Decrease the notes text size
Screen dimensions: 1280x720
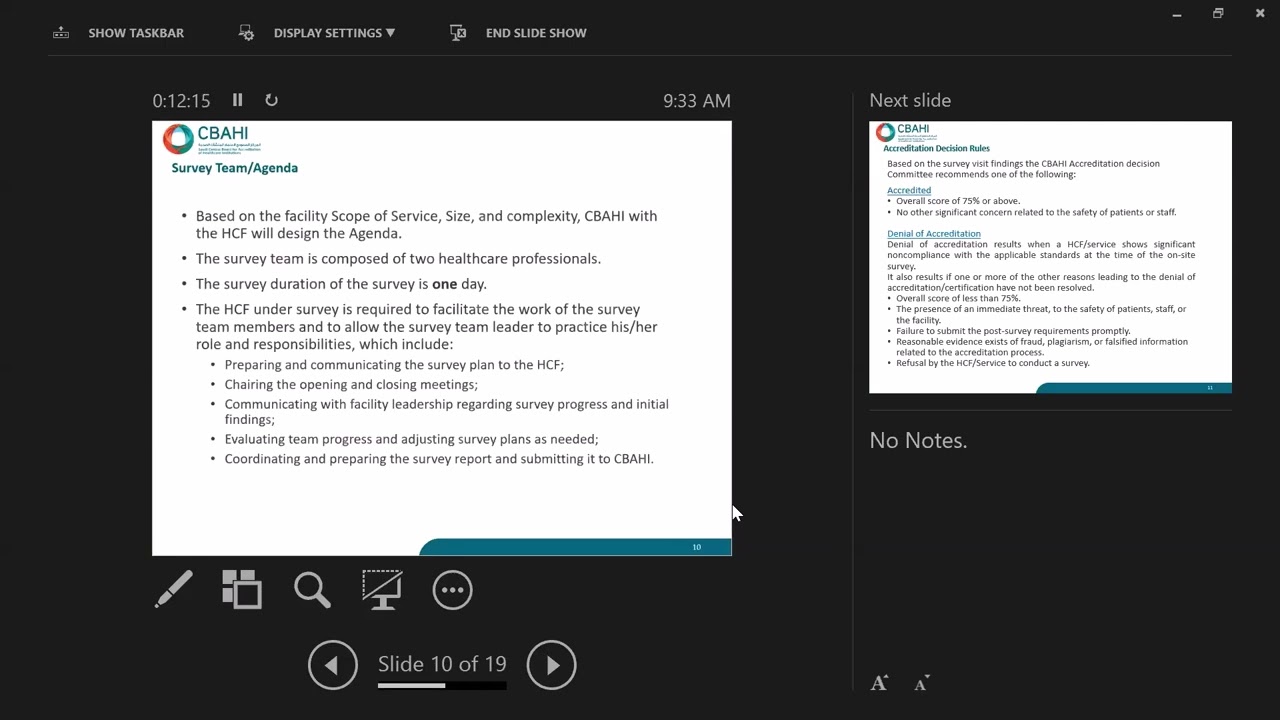tap(922, 684)
